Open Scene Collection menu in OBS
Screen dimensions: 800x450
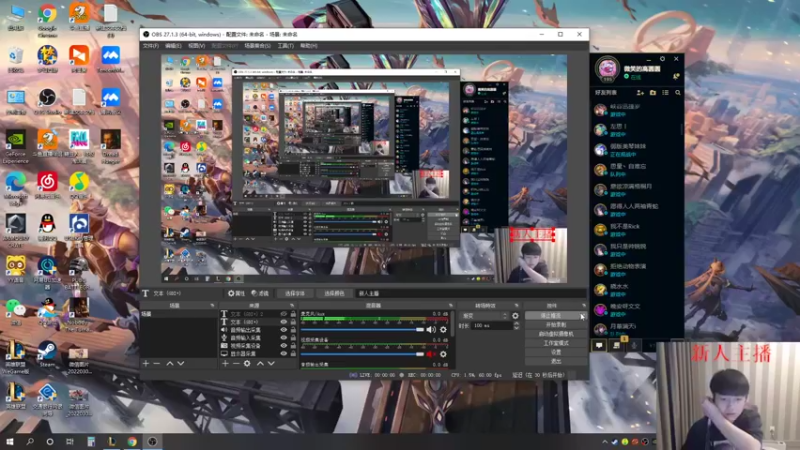coord(258,46)
